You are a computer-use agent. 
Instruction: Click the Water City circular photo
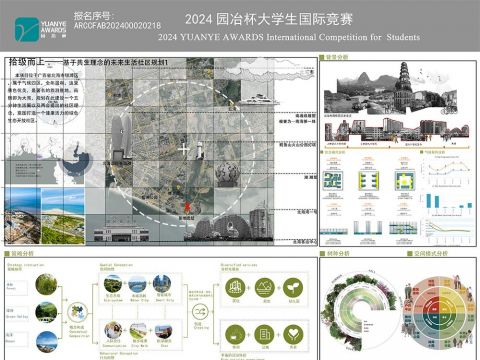point(137,284)
